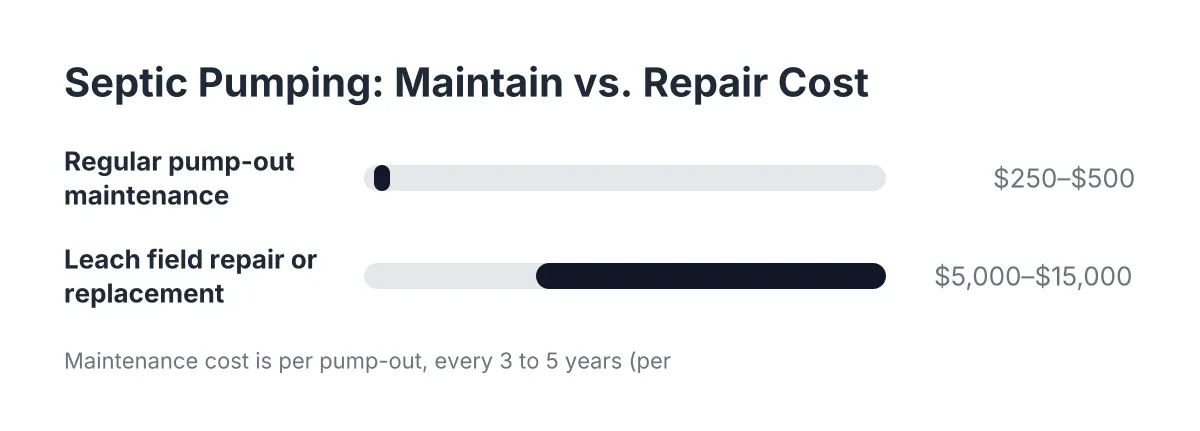Click the dark filled portion of the leach field bar
Image resolution: width=1200 pixels, height=431 pixels.
tap(711, 276)
